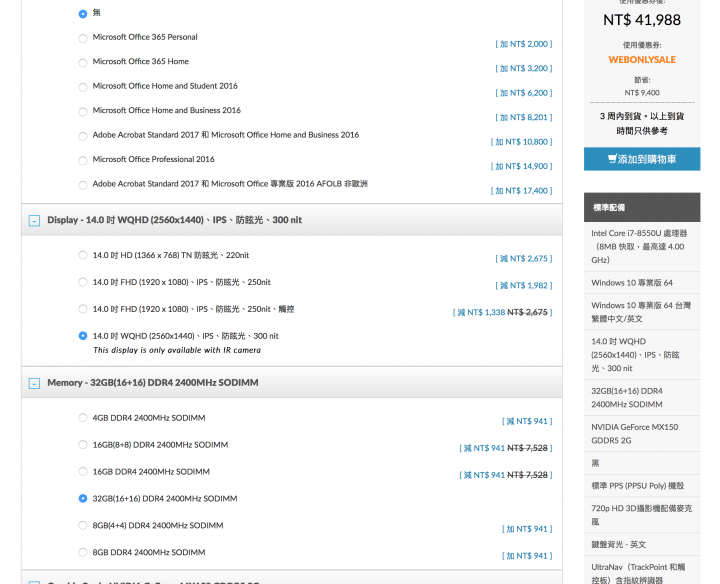Click the cart icon on 添加到購物車 button
Screen dimensions: 720x584
click(x=612, y=159)
